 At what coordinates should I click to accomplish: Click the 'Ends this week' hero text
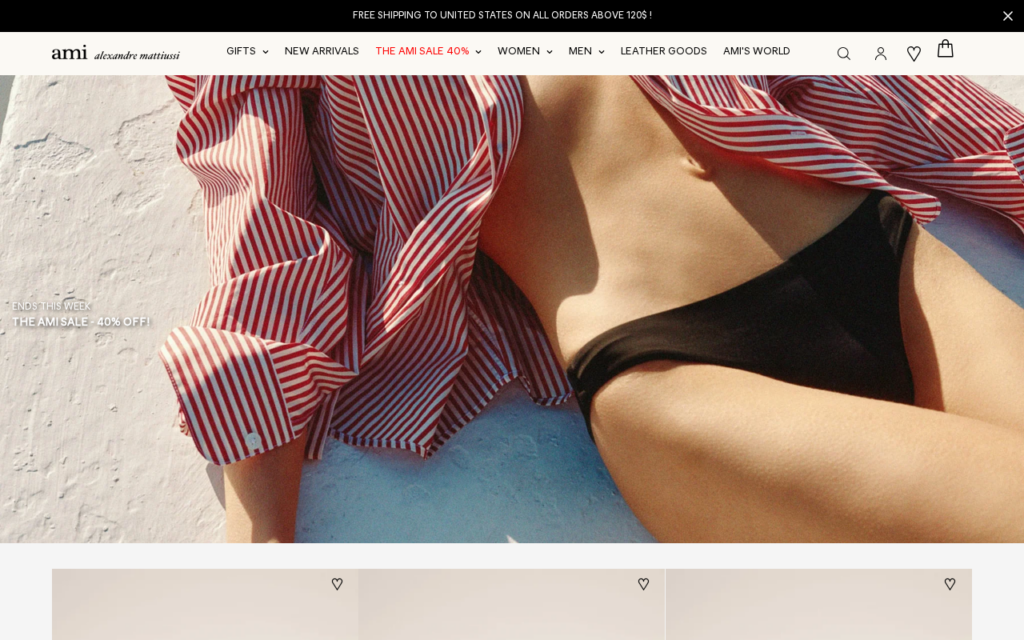click(x=52, y=306)
